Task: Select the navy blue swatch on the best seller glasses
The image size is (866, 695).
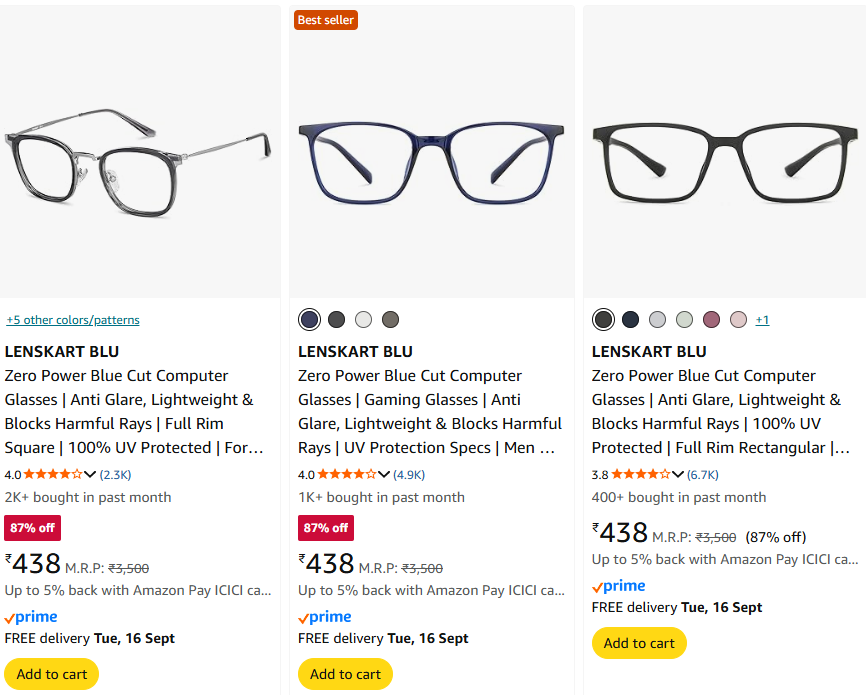Action: 310,320
